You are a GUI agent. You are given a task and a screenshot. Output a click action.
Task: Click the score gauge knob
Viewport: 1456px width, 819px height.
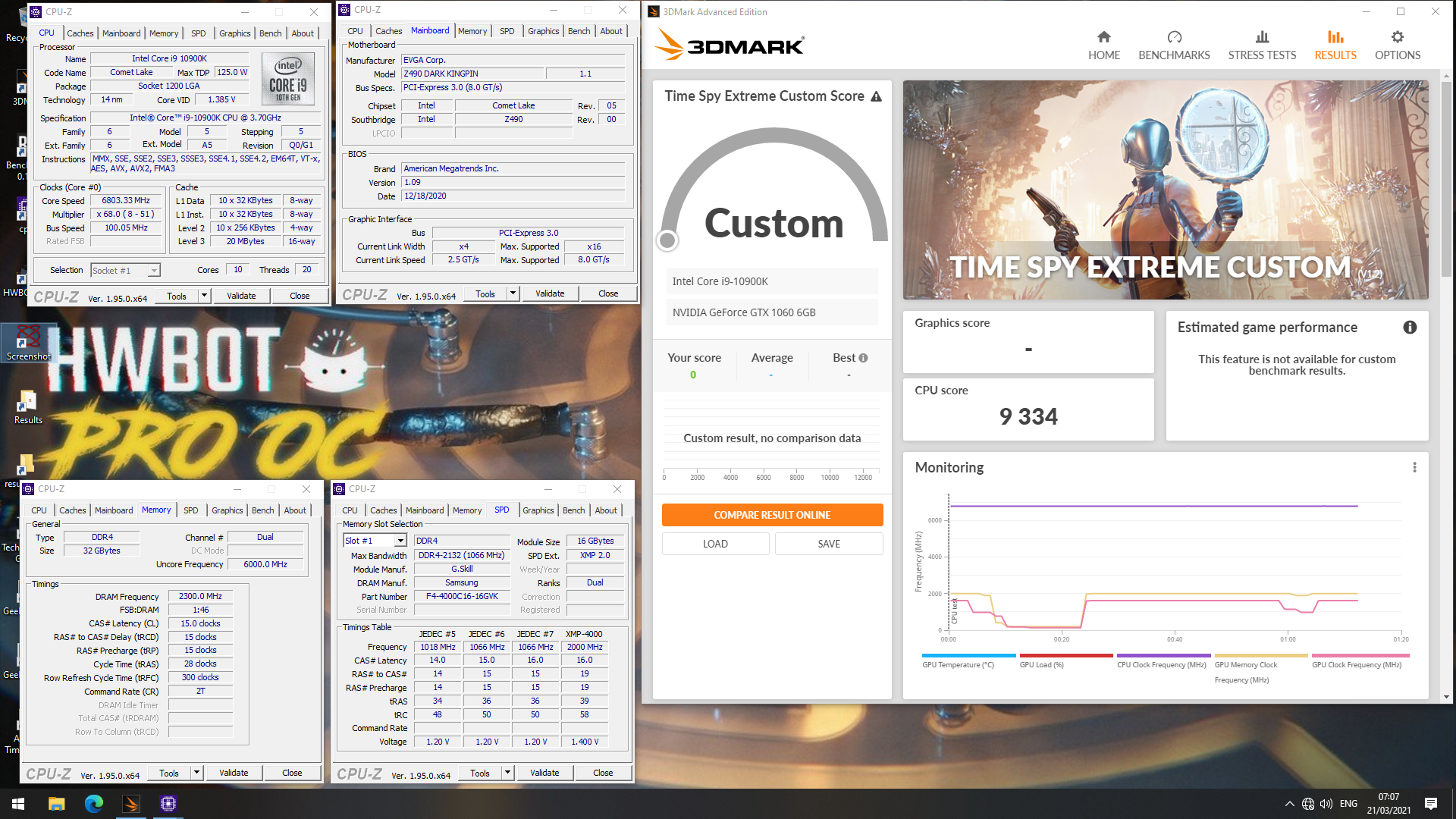(x=667, y=240)
